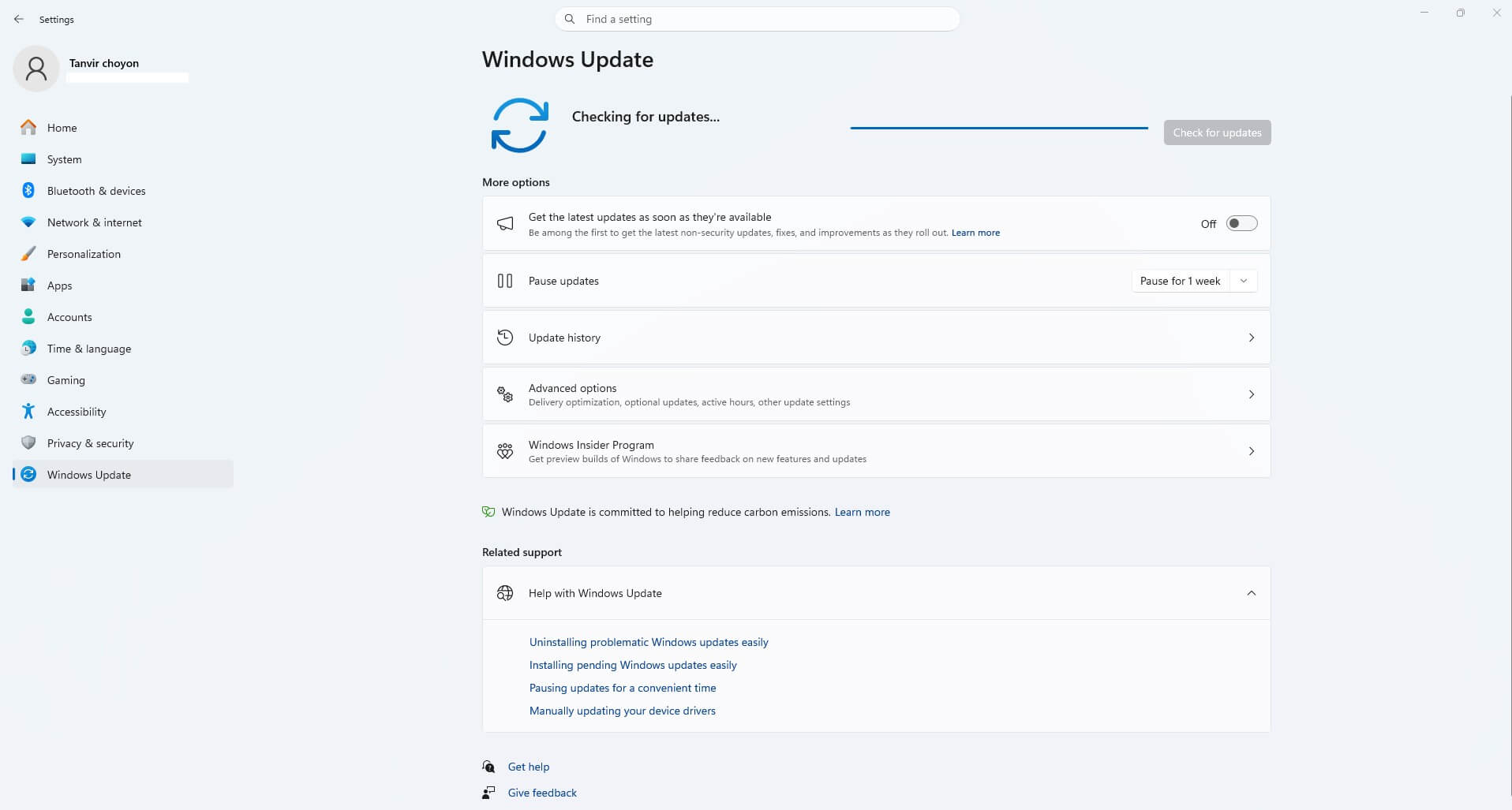Click the checking for updates progress bar

[x=999, y=128]
